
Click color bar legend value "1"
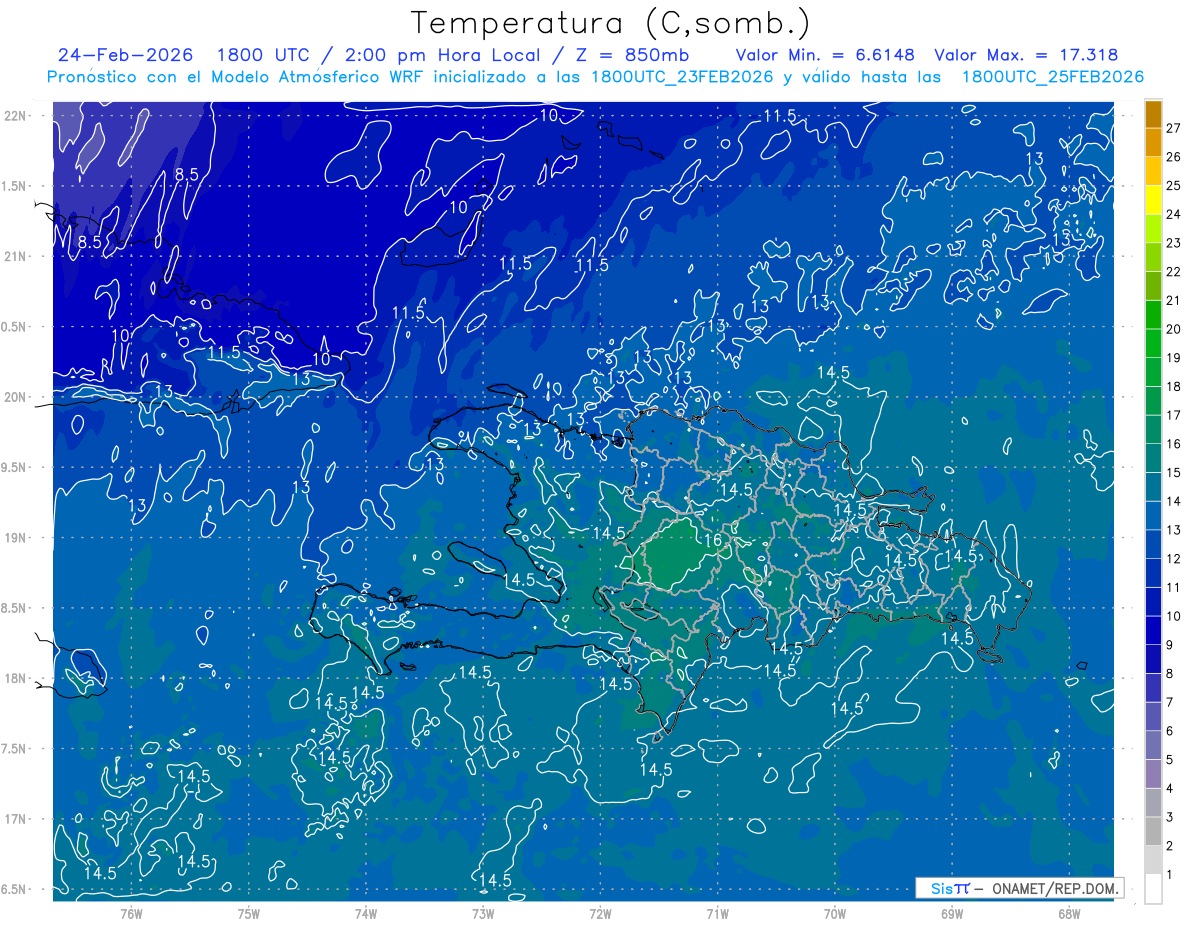pyautogui.click(x=1170, y=875)
